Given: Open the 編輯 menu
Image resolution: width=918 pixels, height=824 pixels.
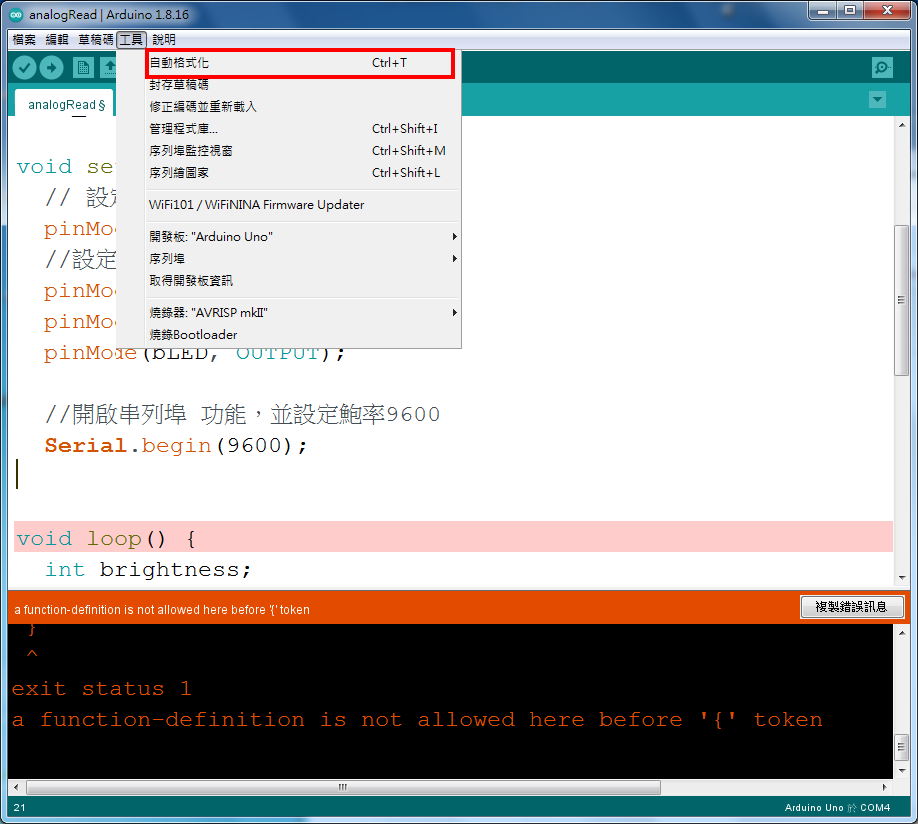Looking at the screenshot, I should (x=57, y=40).
